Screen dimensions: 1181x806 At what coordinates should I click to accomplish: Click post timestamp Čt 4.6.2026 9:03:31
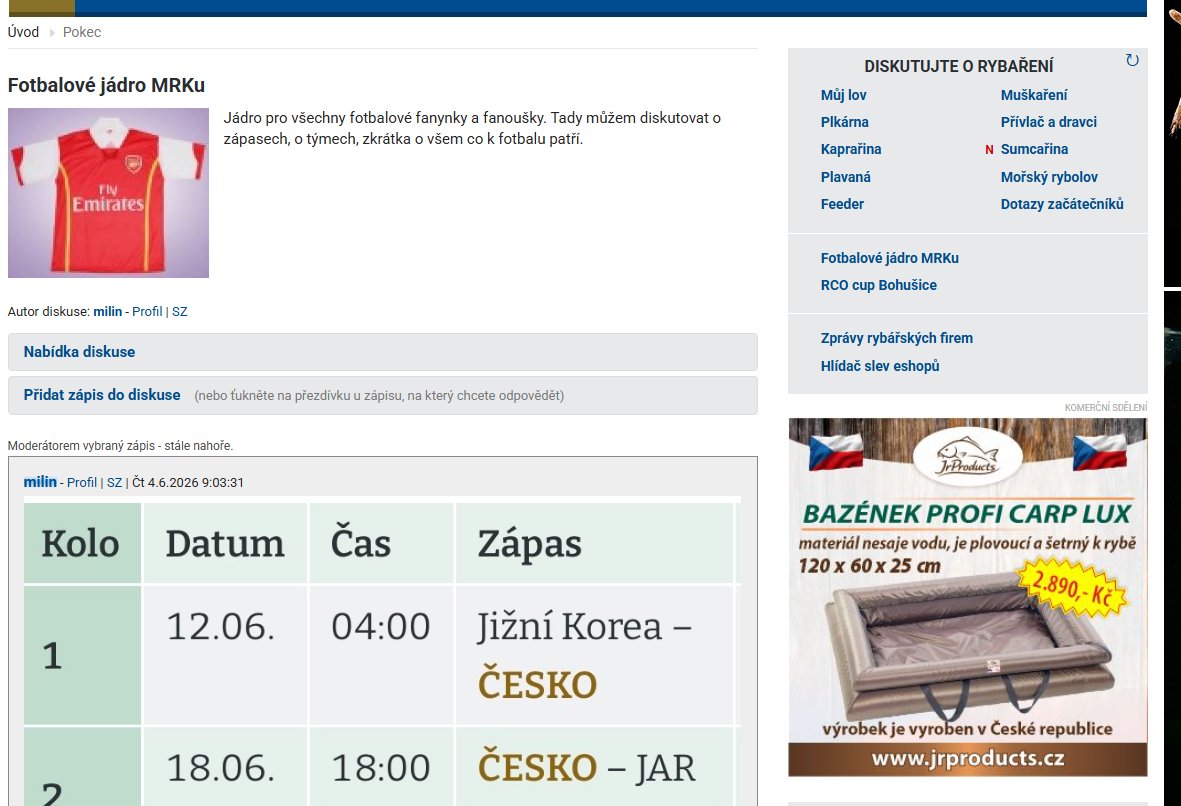coord(188,483)
